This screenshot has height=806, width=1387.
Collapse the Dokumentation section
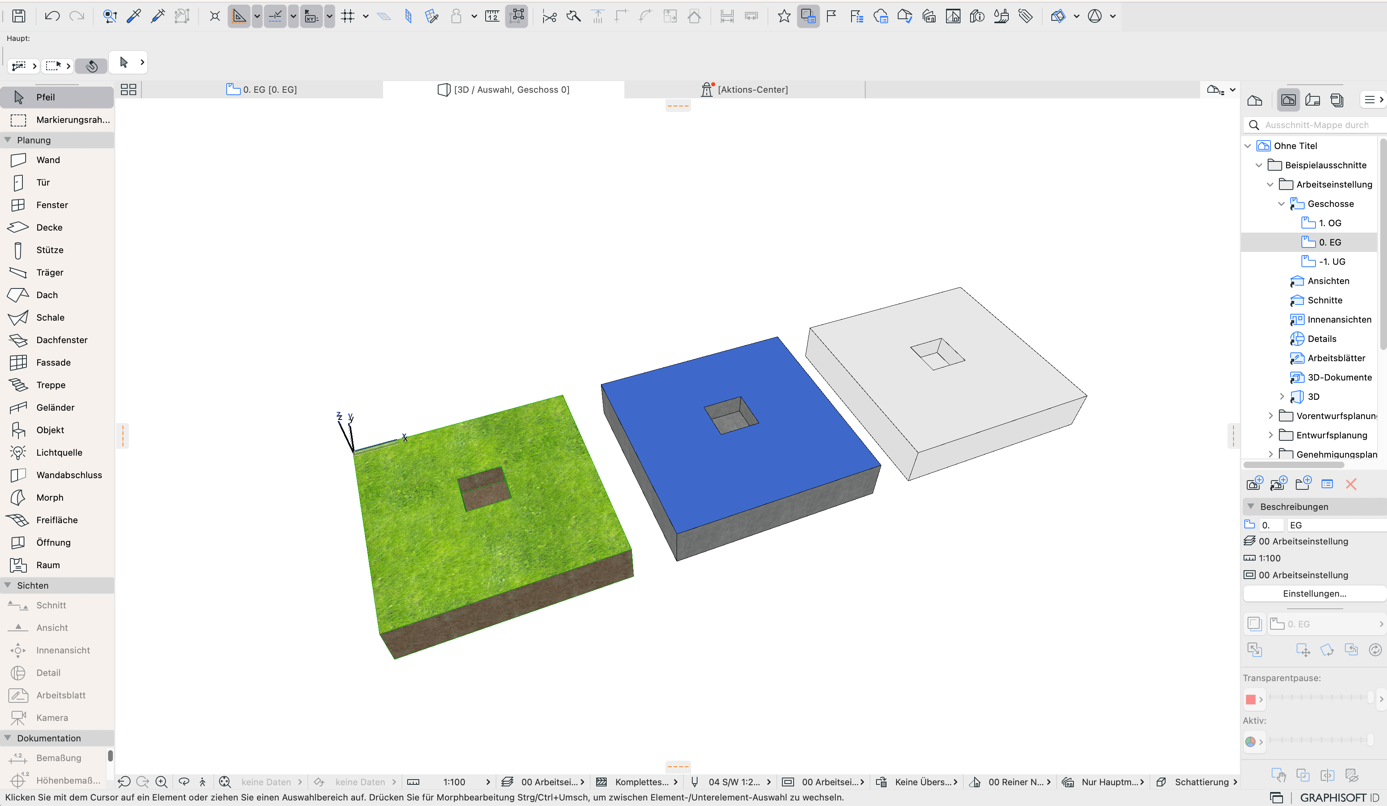[8, 738]
